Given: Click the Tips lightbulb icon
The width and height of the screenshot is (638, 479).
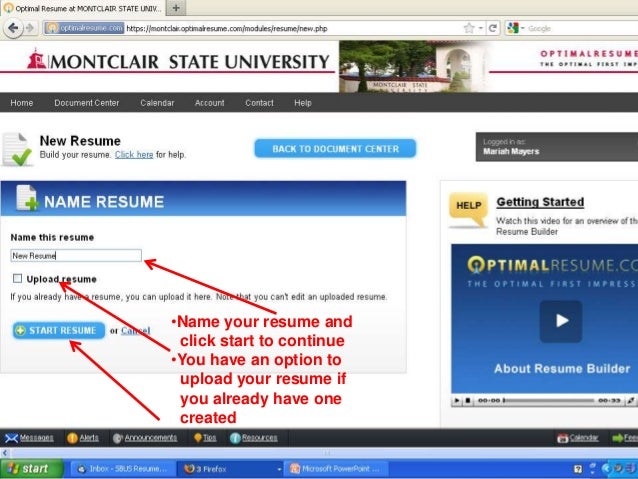Looking at the screenshot, I should coord(198,437).
